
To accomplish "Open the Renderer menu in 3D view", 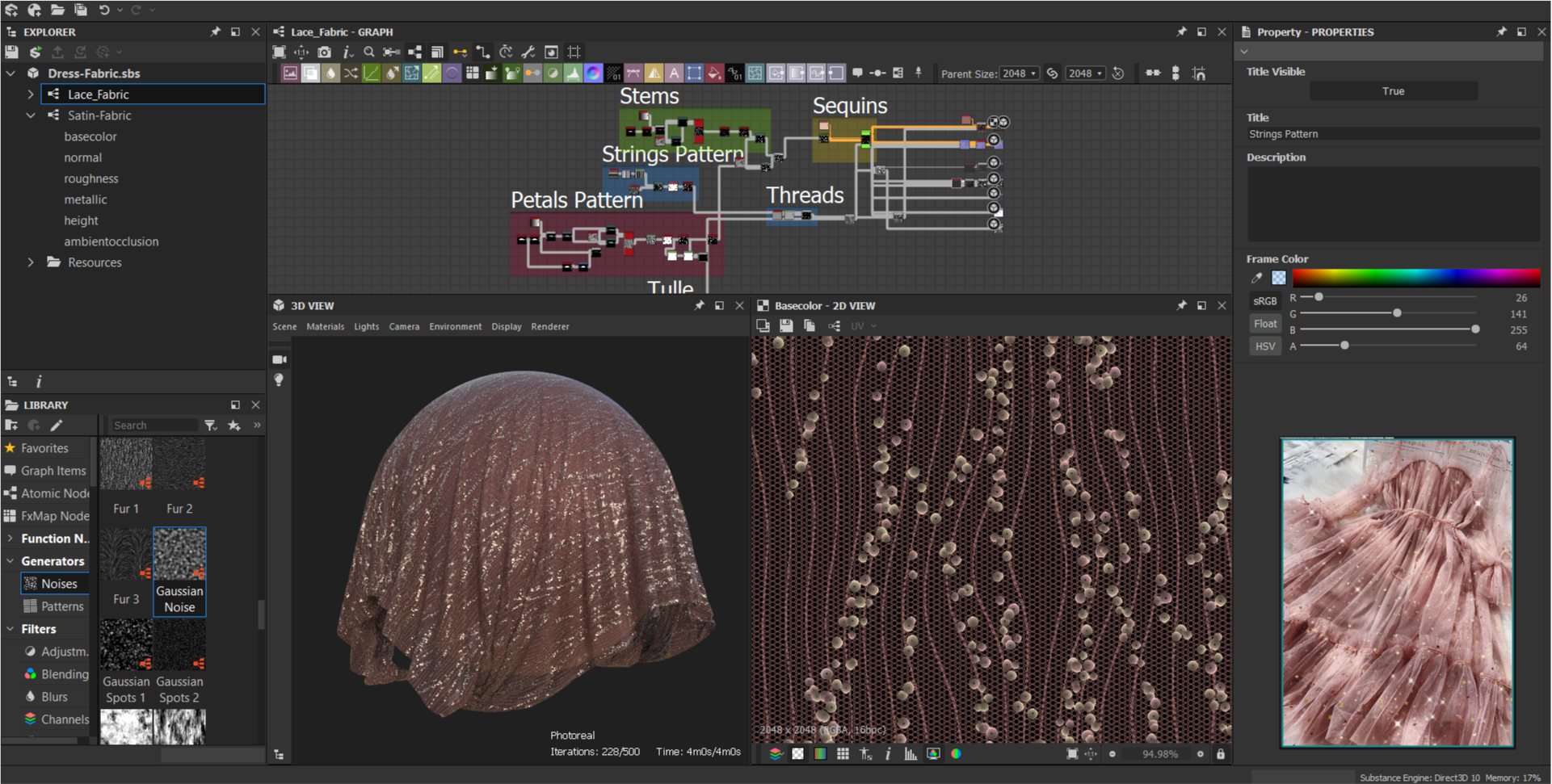I will pos(550,327).
